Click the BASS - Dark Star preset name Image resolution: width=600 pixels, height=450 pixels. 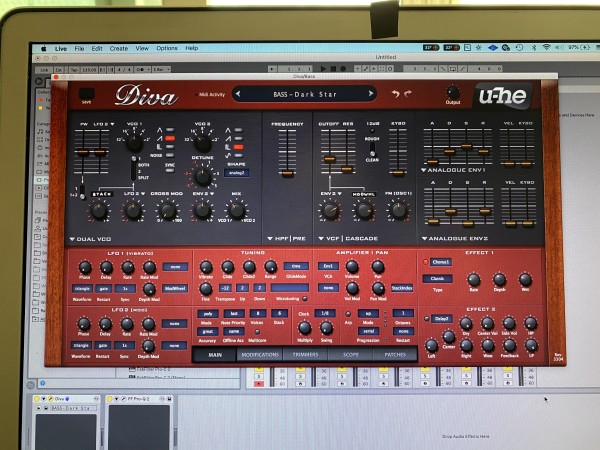(x=305, y=94)
